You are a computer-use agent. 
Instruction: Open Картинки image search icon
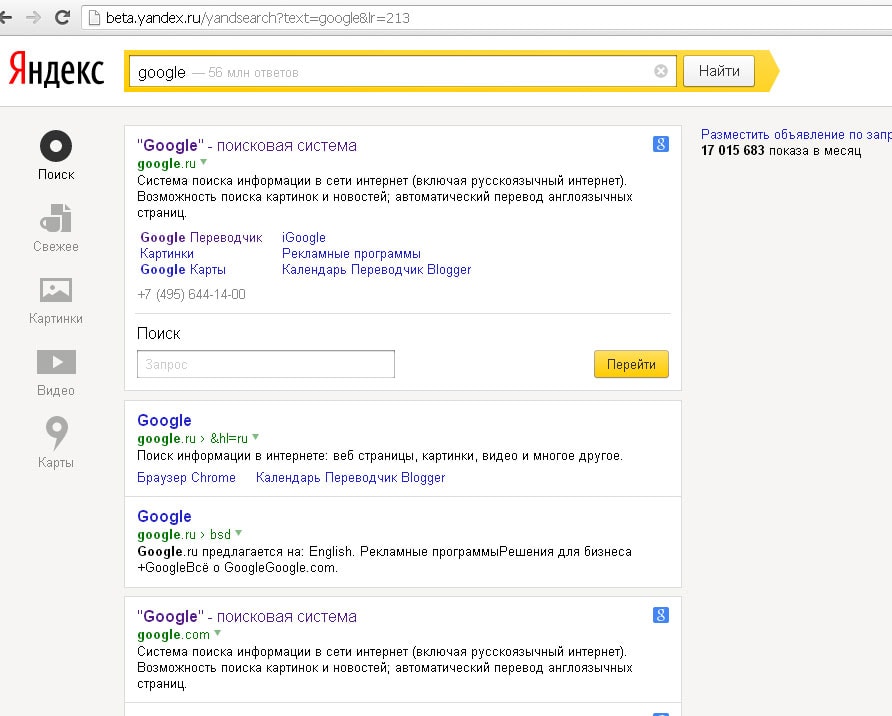[56, 291]
